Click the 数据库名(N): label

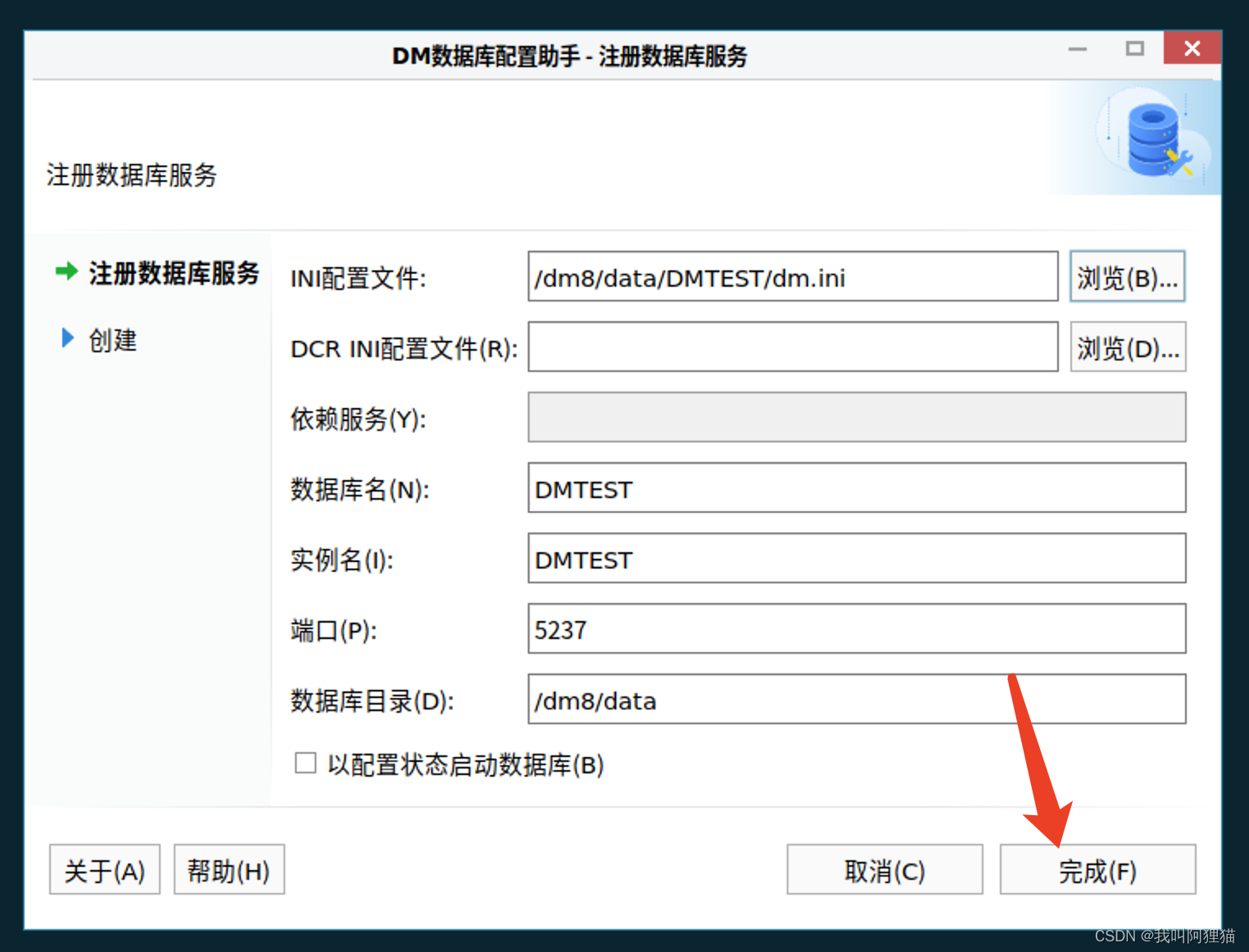(x=360, y=490)
